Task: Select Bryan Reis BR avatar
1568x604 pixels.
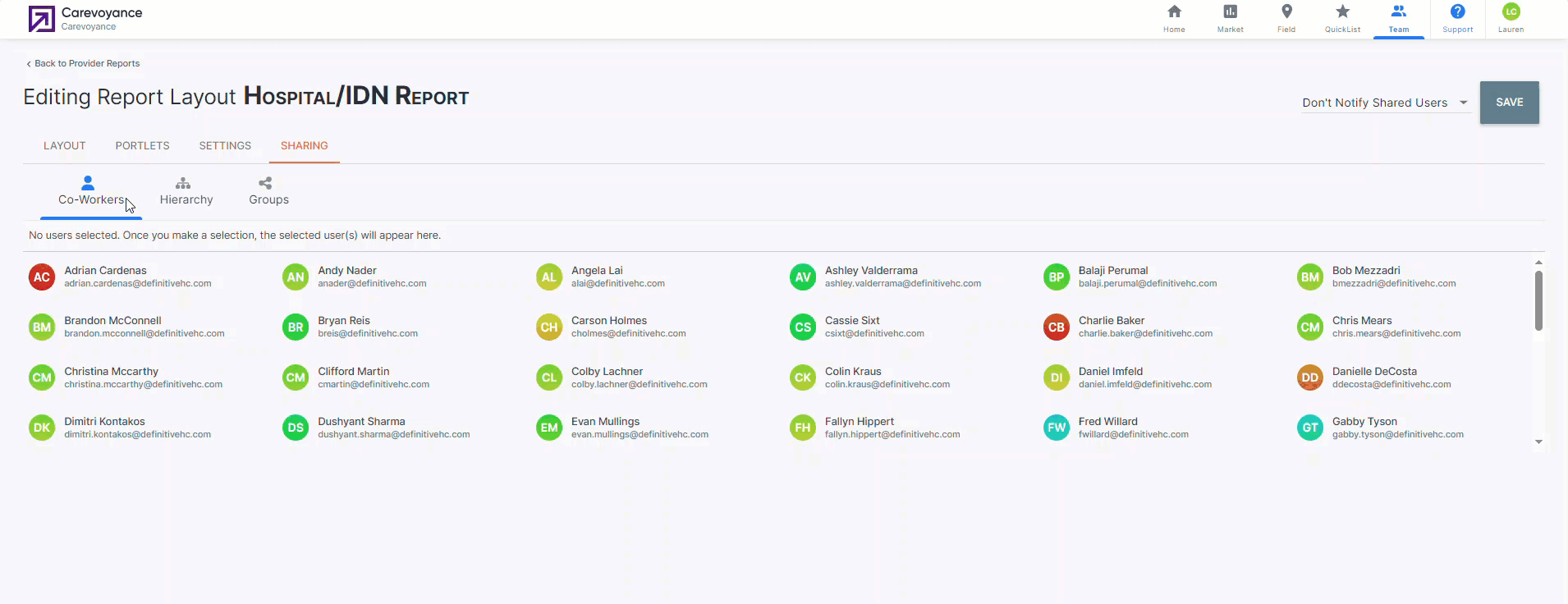Action: click(x=296, y=327)
